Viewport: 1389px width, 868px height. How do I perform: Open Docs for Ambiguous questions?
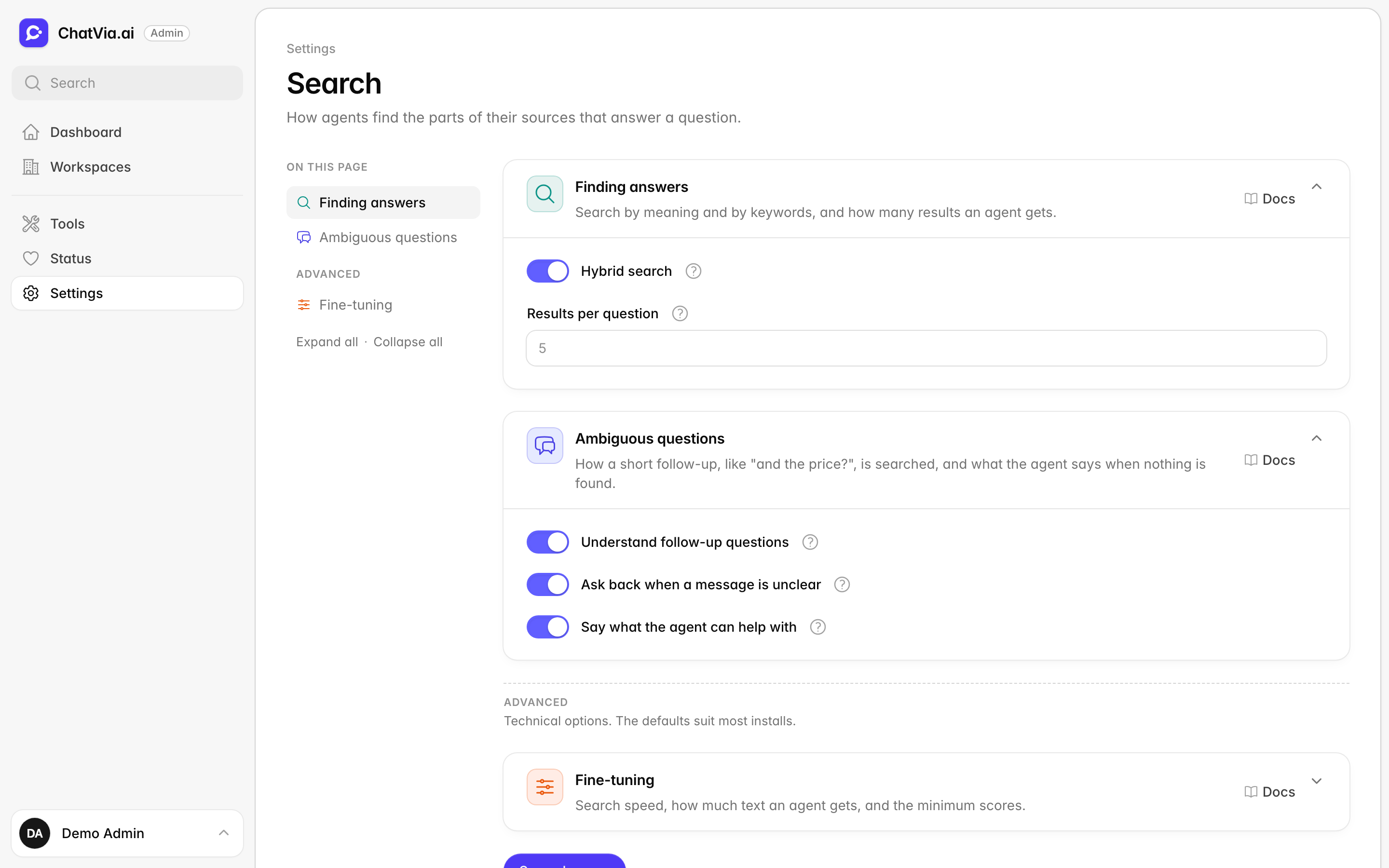point(1269,460)
